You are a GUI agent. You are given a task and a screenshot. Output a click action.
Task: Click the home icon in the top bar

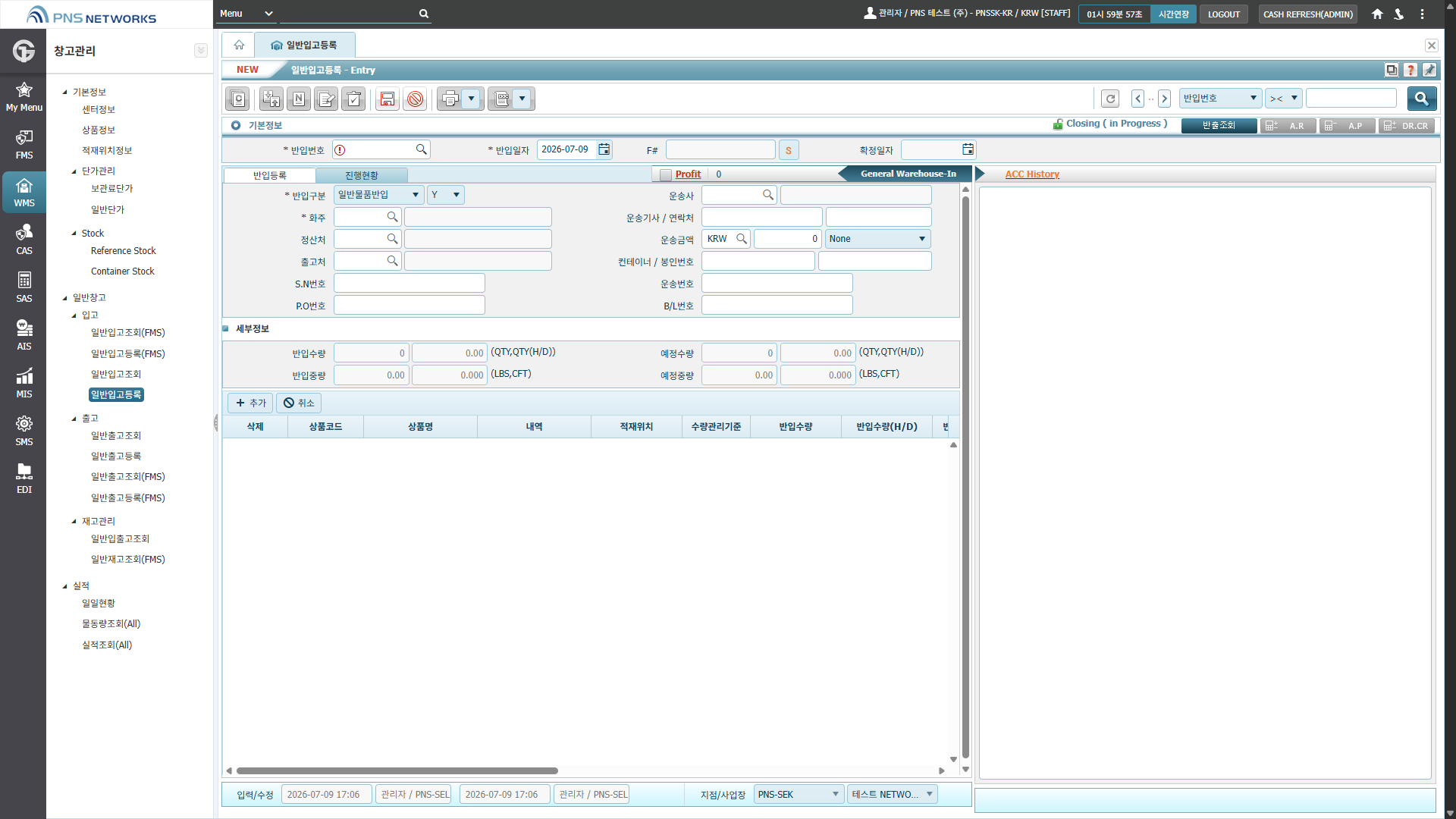1377,14
